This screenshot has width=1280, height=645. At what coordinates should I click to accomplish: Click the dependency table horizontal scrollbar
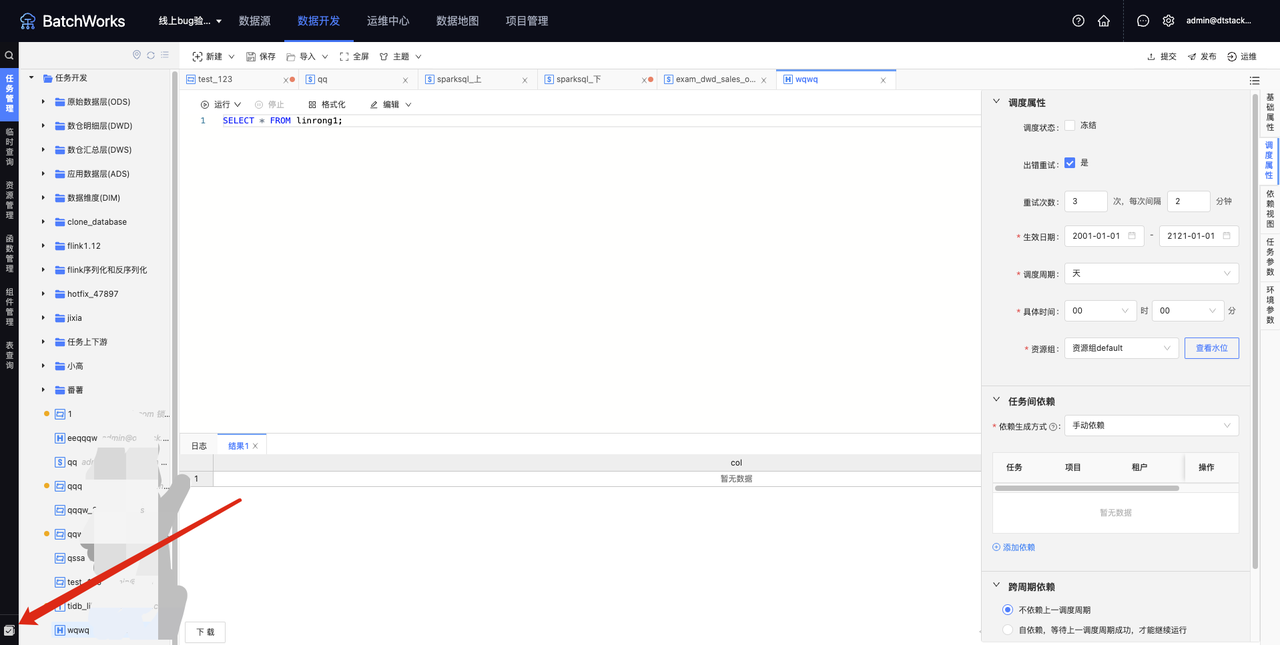[1087, 488]
